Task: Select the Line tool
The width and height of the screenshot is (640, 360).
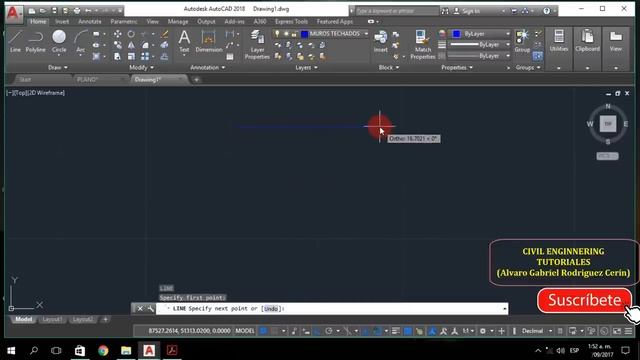Action: coord(15,42)
